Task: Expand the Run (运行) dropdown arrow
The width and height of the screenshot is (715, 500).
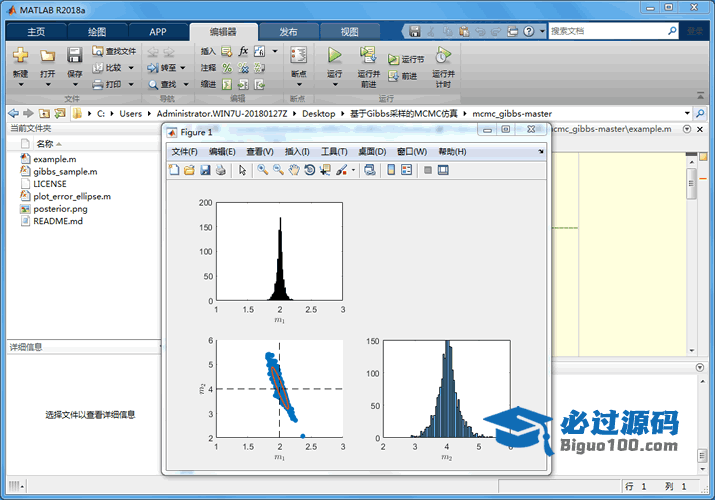Action: [x=335, y=85]
